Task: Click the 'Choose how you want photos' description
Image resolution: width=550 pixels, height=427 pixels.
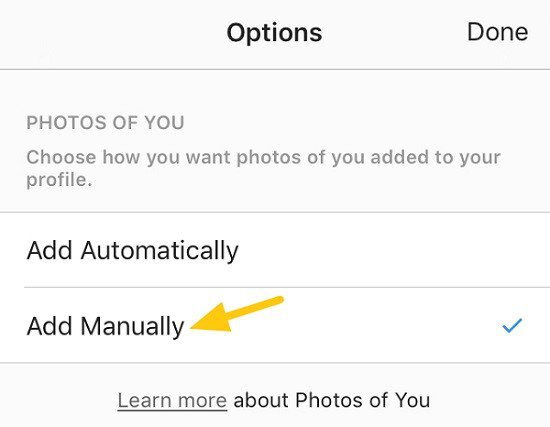Action: 263,168
